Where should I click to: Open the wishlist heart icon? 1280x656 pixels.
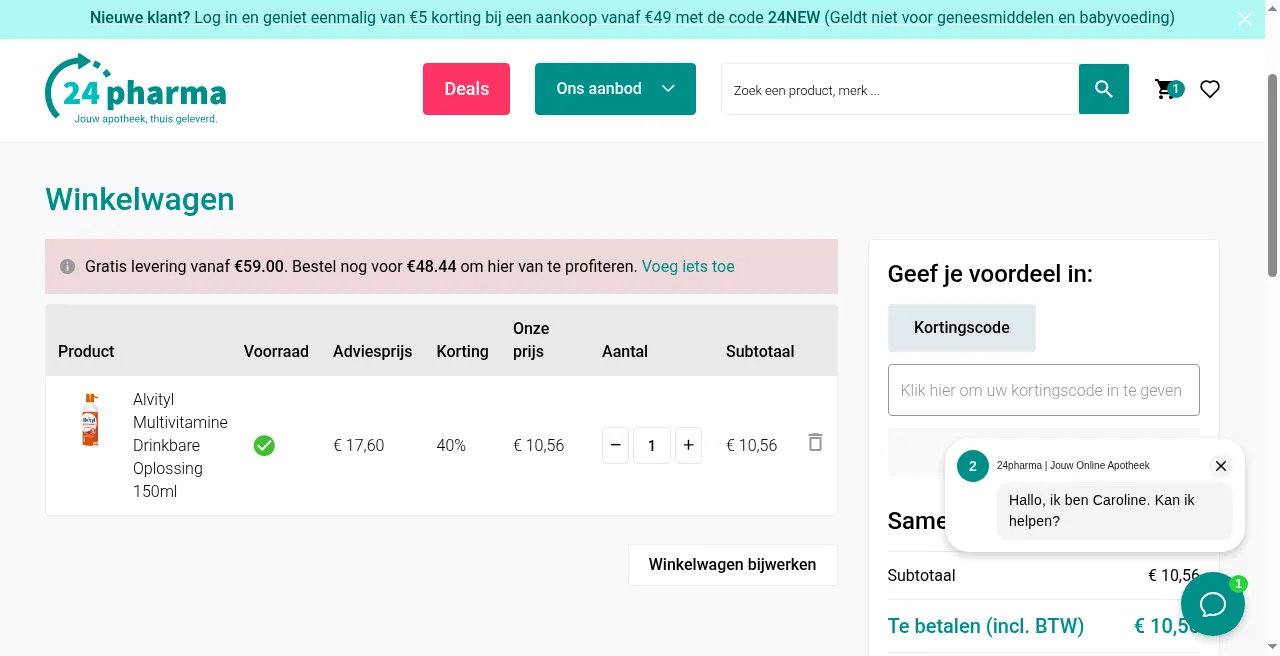1210,89
